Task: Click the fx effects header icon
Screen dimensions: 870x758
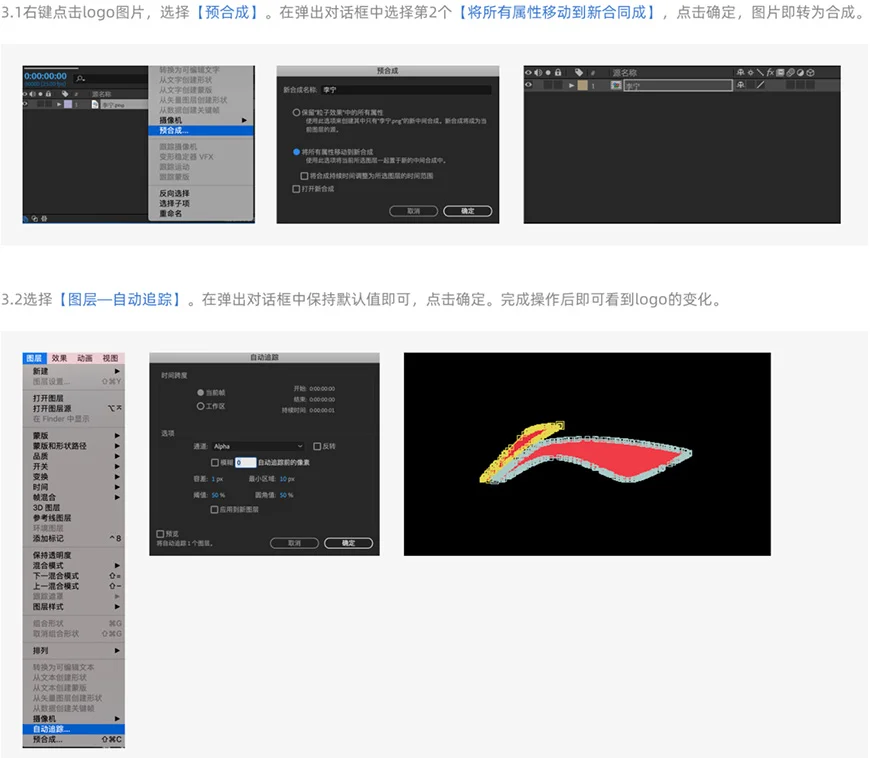Action: (x=770, y=73)
